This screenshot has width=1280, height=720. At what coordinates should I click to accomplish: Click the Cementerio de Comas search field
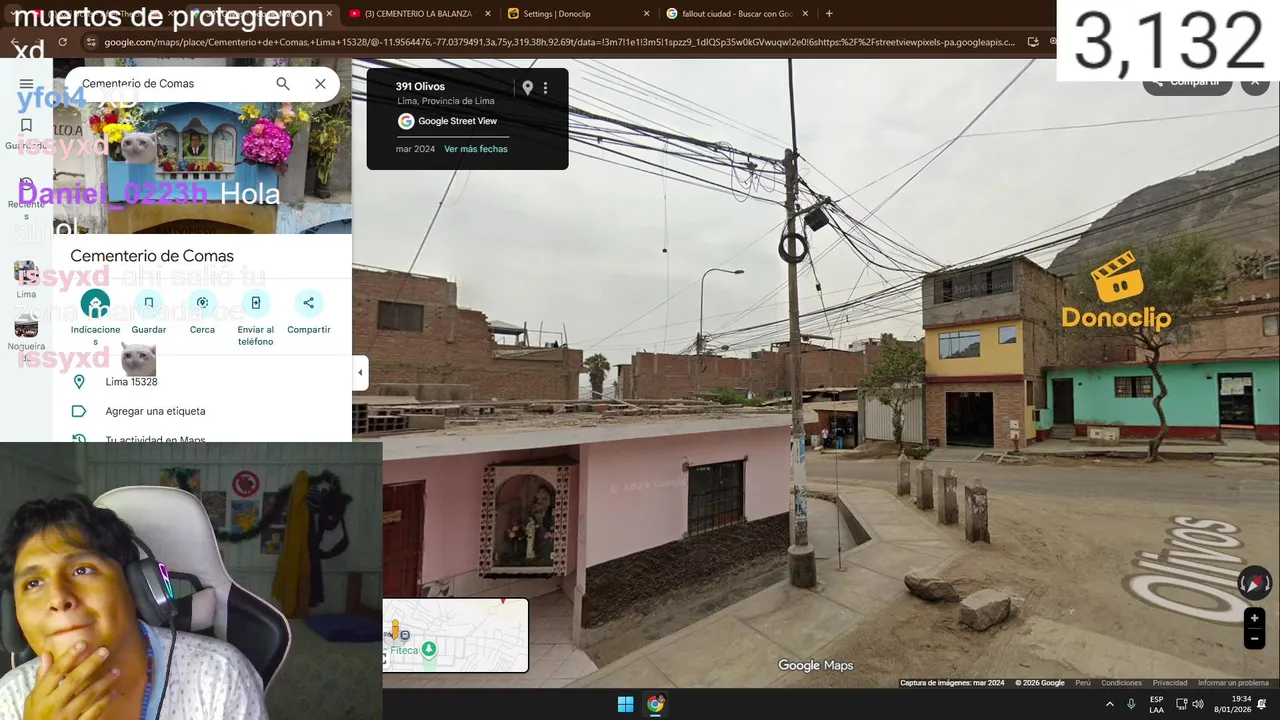[172, 84]
